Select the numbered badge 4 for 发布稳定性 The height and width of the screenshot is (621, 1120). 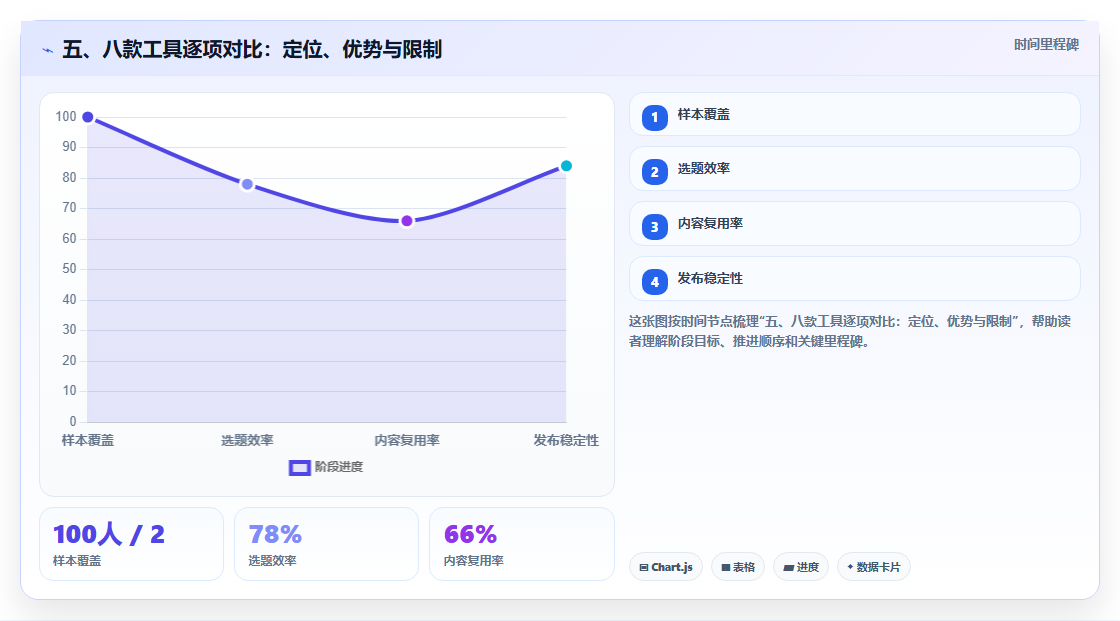coord(654,282)
